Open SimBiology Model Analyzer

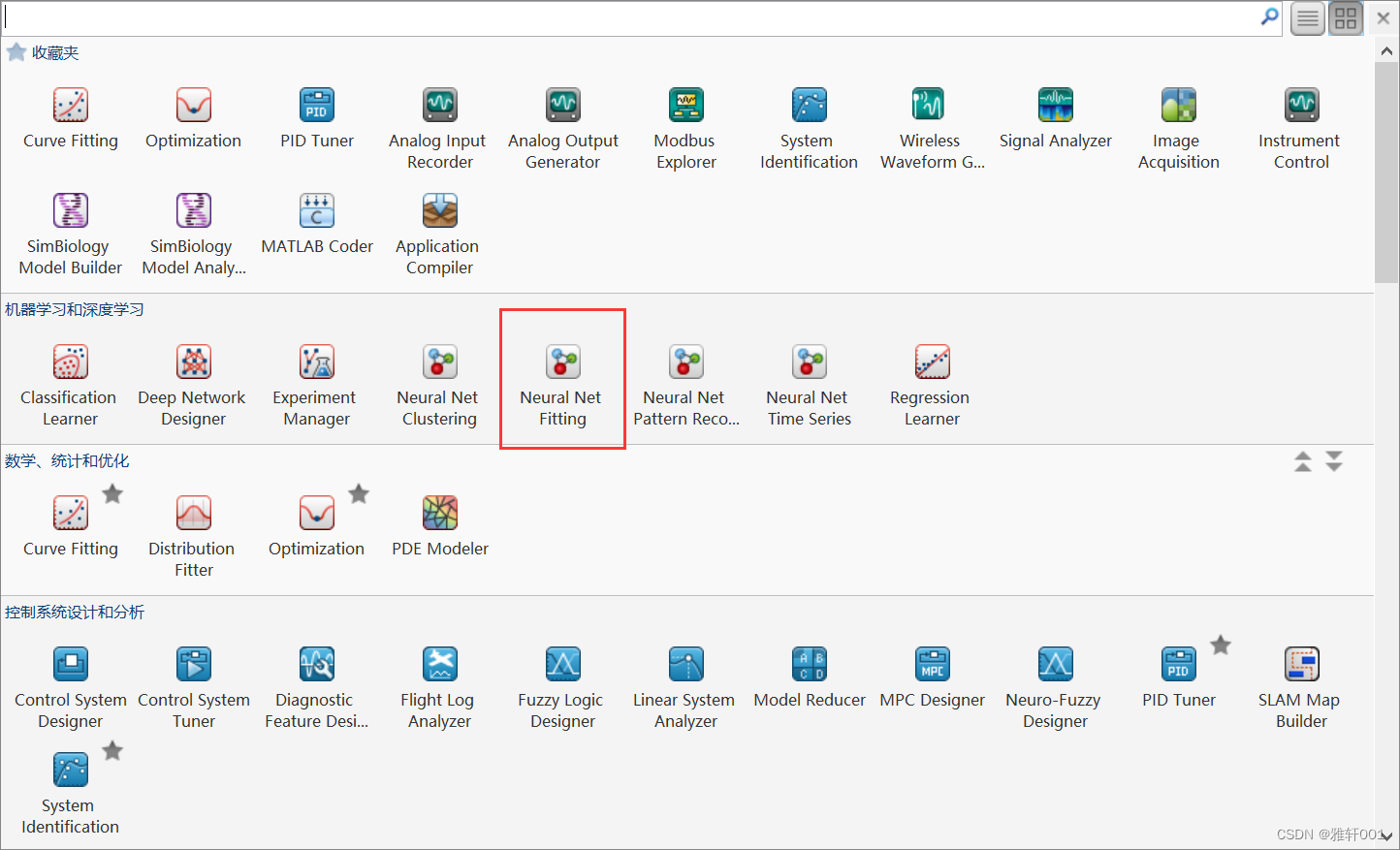click(x=194, y=236)
